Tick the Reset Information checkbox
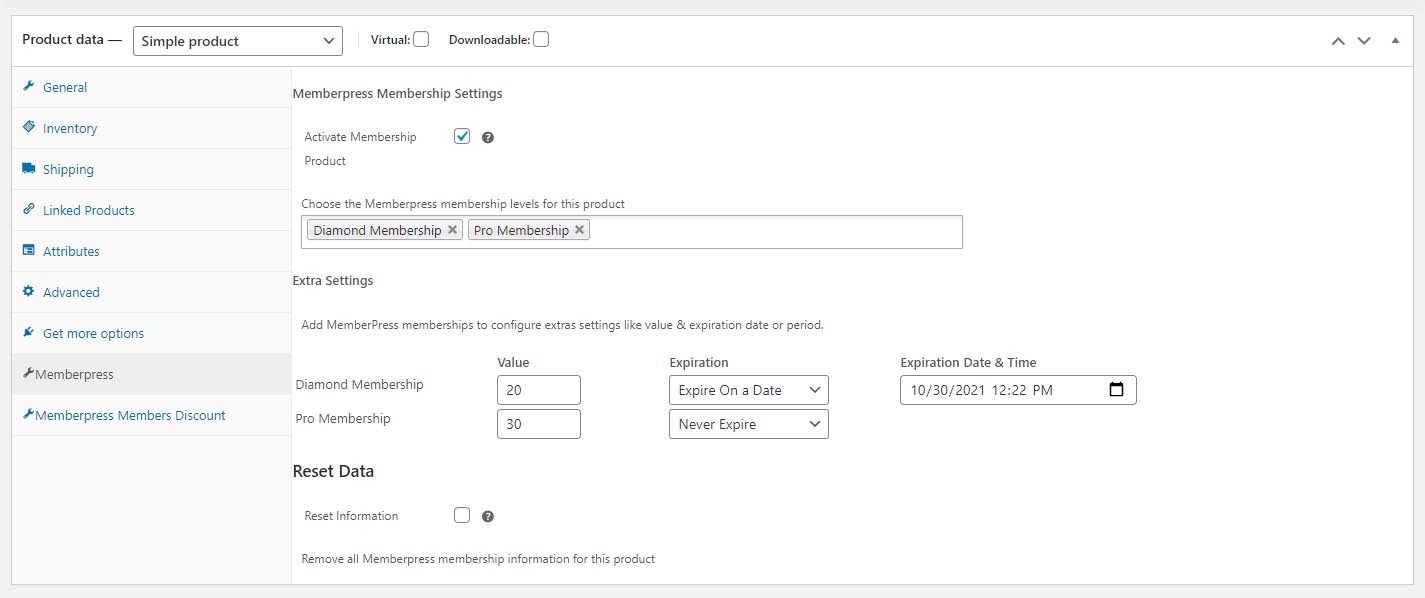The height and width of the screenshot is (598, 1425). click(x=462, y=515)
